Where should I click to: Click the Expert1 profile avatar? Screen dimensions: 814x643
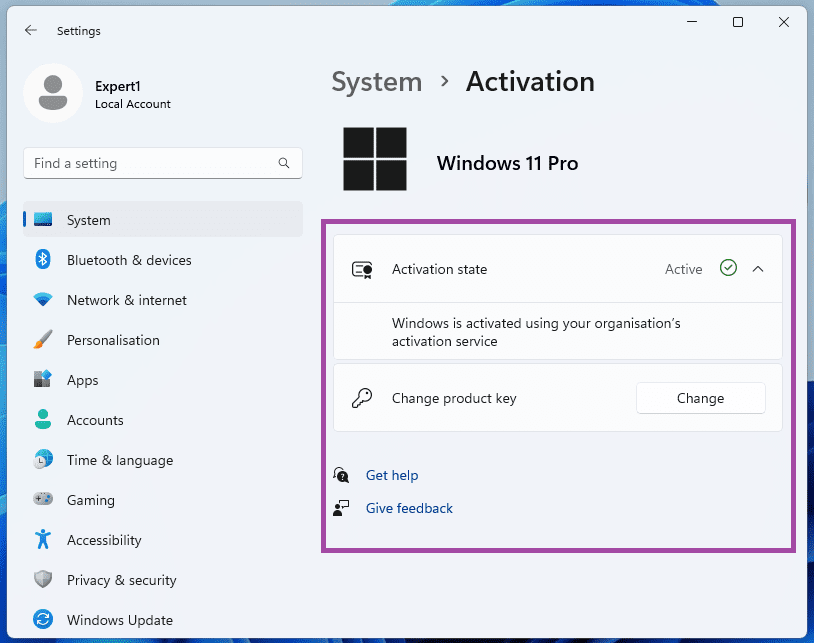[53, 93]
